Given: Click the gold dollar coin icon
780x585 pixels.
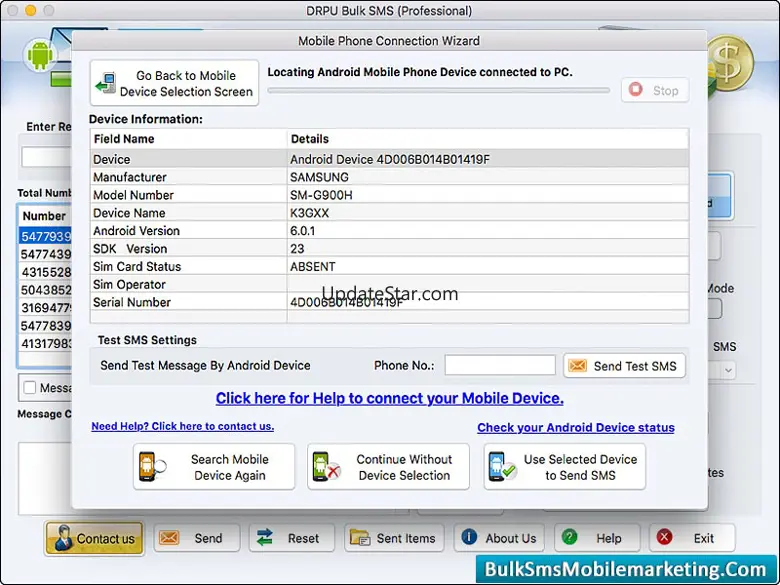Looking at the screenshot, I should point(731,63).
